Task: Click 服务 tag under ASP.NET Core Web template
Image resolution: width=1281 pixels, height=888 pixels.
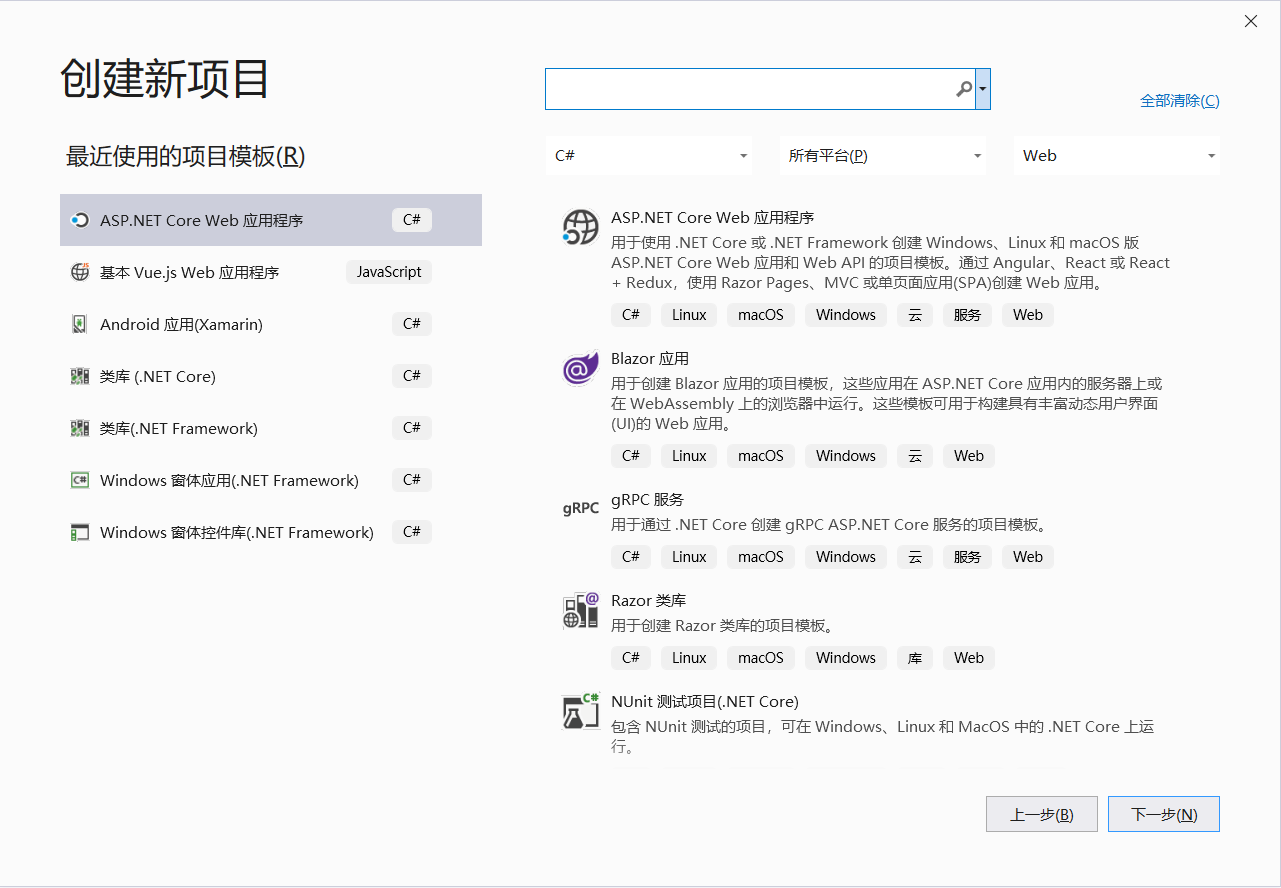Action: pyautogui.click(x=968, y=315)
